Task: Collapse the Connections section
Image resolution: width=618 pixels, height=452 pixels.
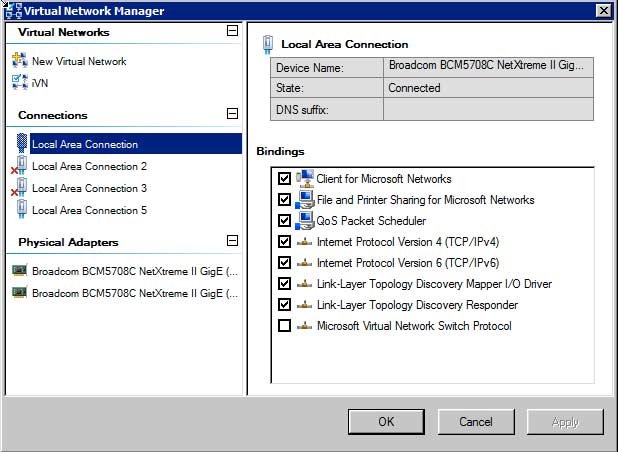Action: pyautogui.click(x=233, y=114)
